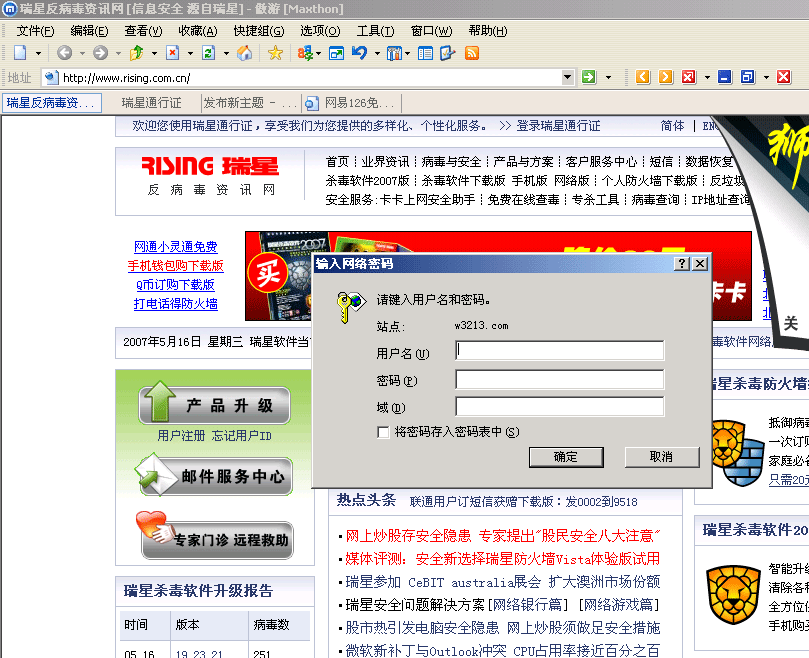The height and width of the screenshot is (658, 809).
Task: Open new page dropdown arrow
Action: [38, 53]
